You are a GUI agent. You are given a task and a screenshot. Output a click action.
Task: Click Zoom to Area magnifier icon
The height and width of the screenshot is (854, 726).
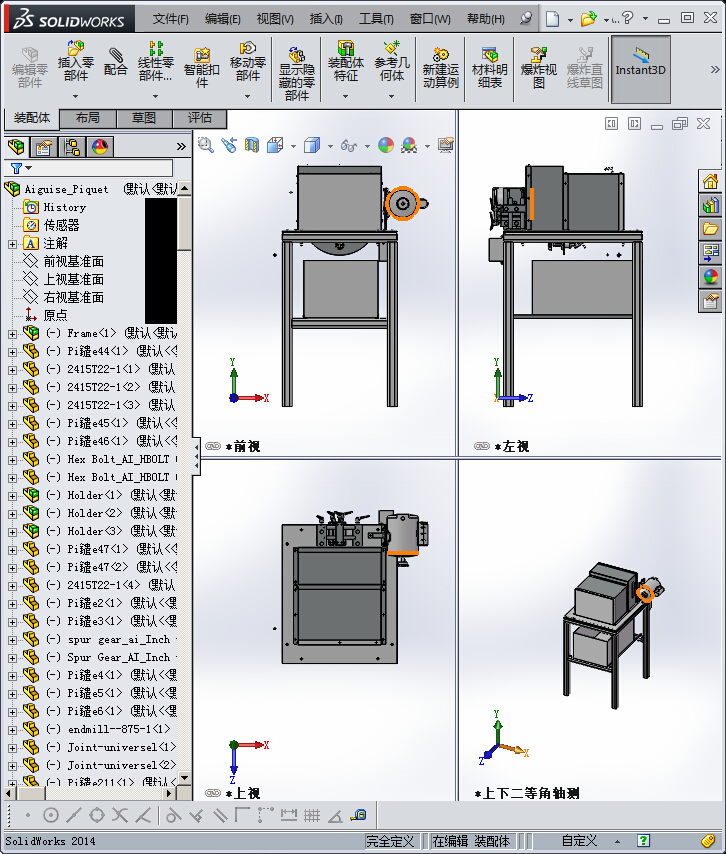tap(205, 145)
